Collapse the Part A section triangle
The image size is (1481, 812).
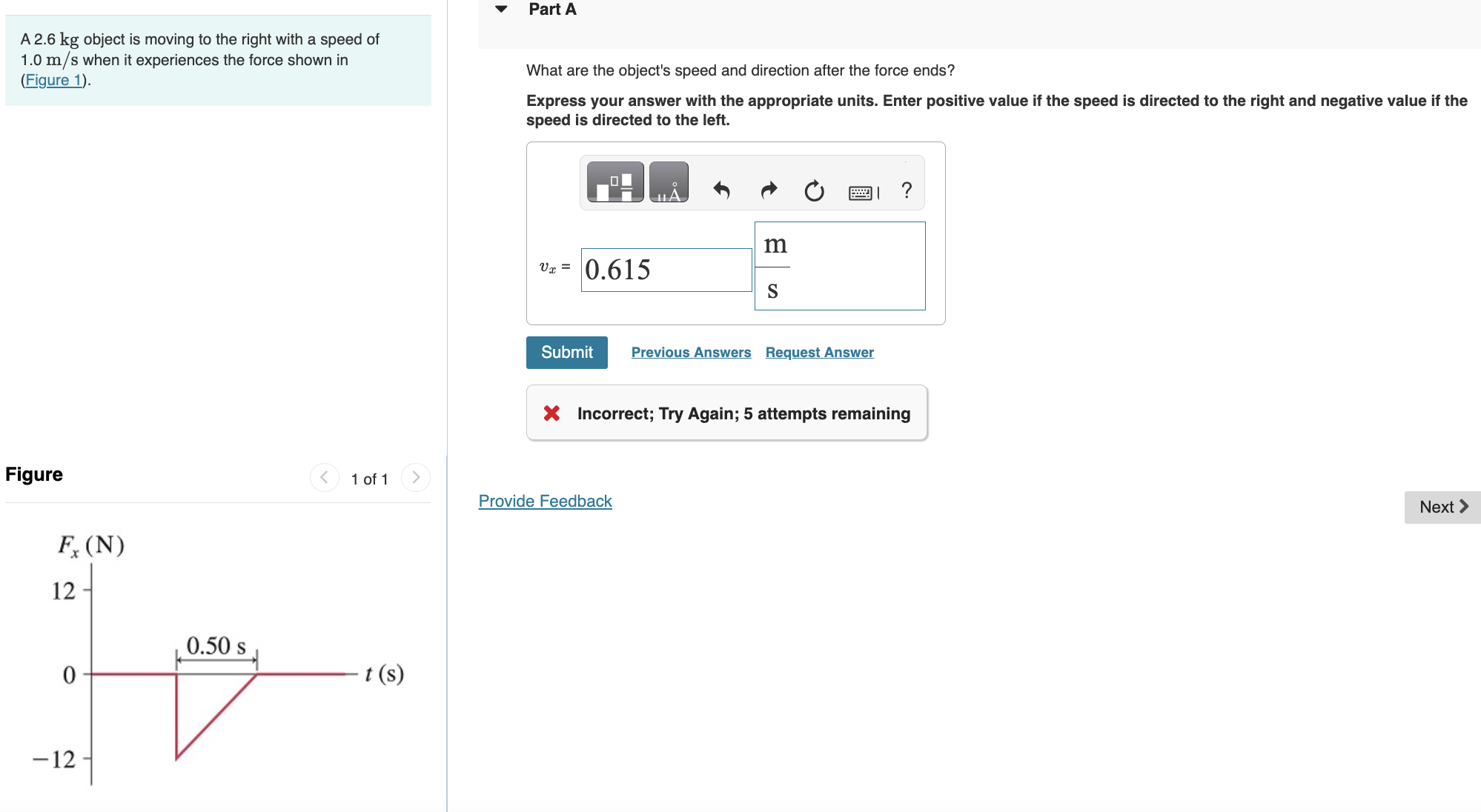coord(501,10)
